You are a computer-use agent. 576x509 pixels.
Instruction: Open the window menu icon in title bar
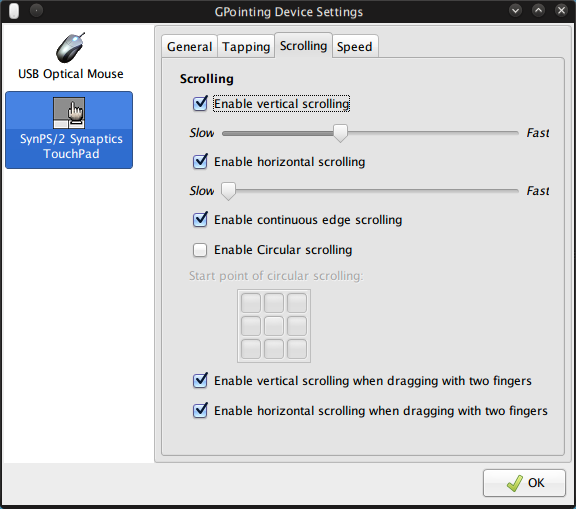pos(14,11)
